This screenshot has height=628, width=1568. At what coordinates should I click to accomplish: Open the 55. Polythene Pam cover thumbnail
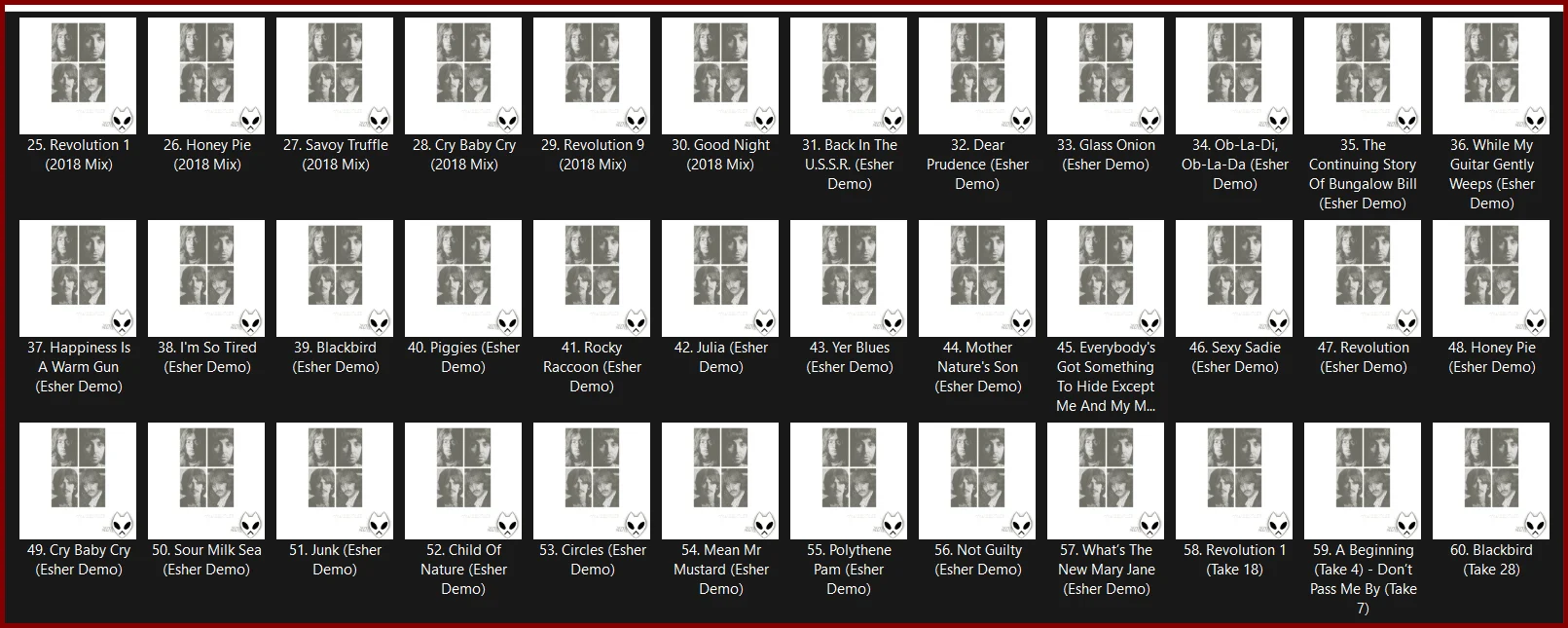(849, 481)
